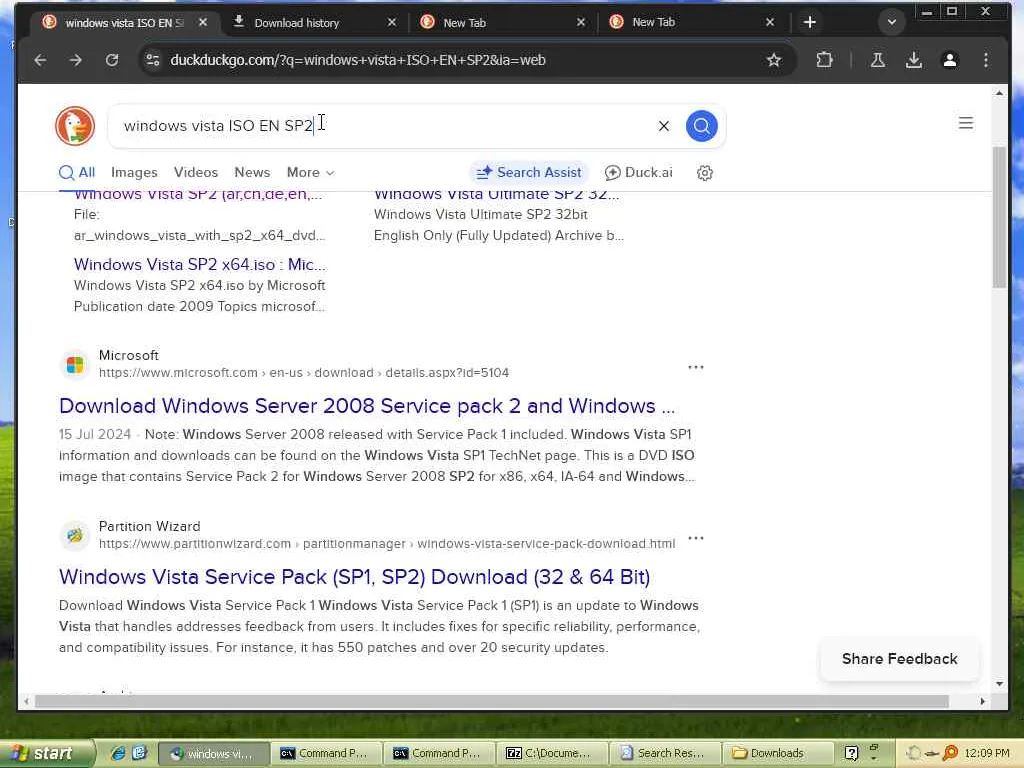Switch to Downloads folder taskbar window
This screenshot has height=768, width=1024.
(x=778, y=754)
